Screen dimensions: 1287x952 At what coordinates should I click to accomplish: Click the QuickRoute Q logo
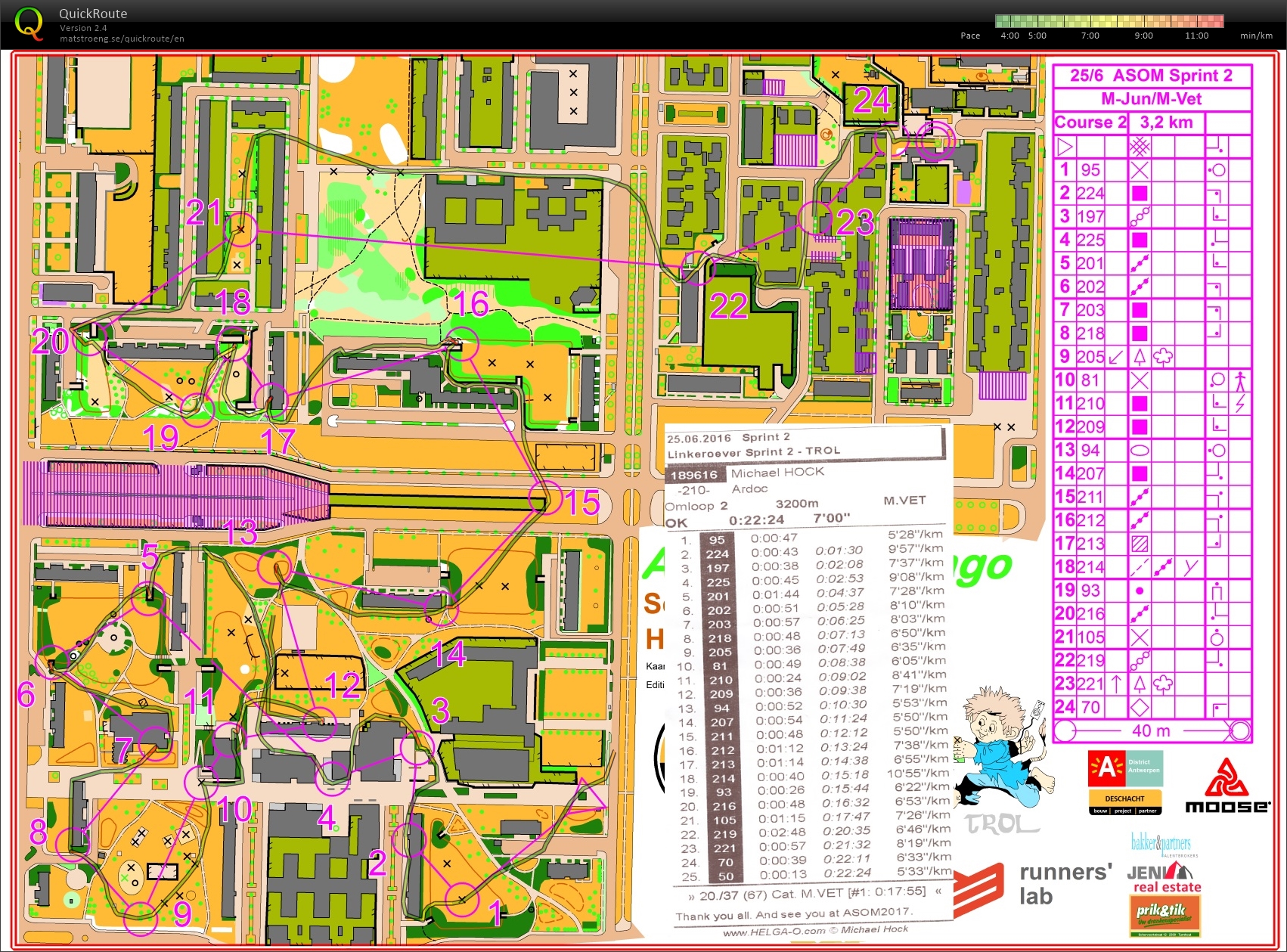[28, 23]
